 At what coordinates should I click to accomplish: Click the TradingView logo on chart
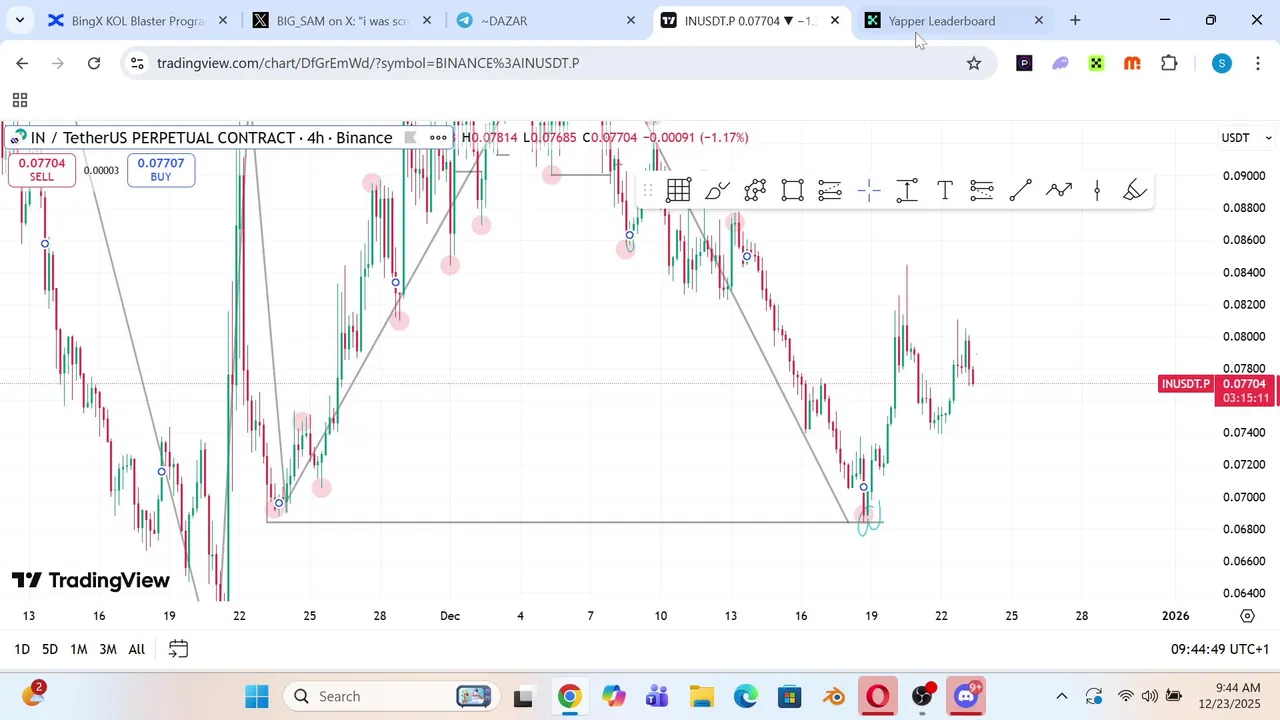coord(91,580)
